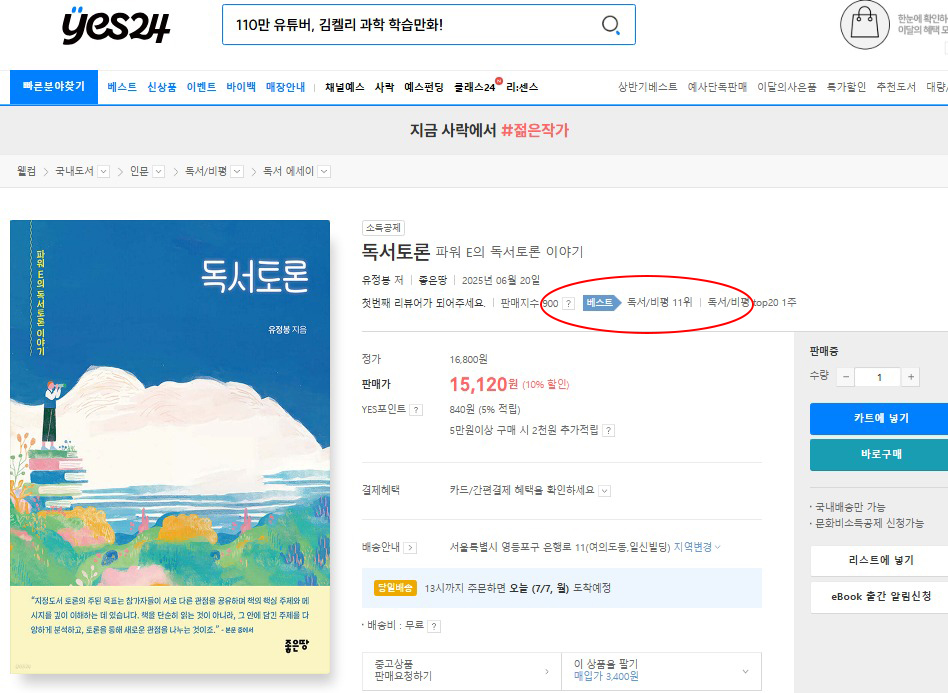Visit 채널예스
The height and width of the screenshot is (693, 948).
pos(345,87)
